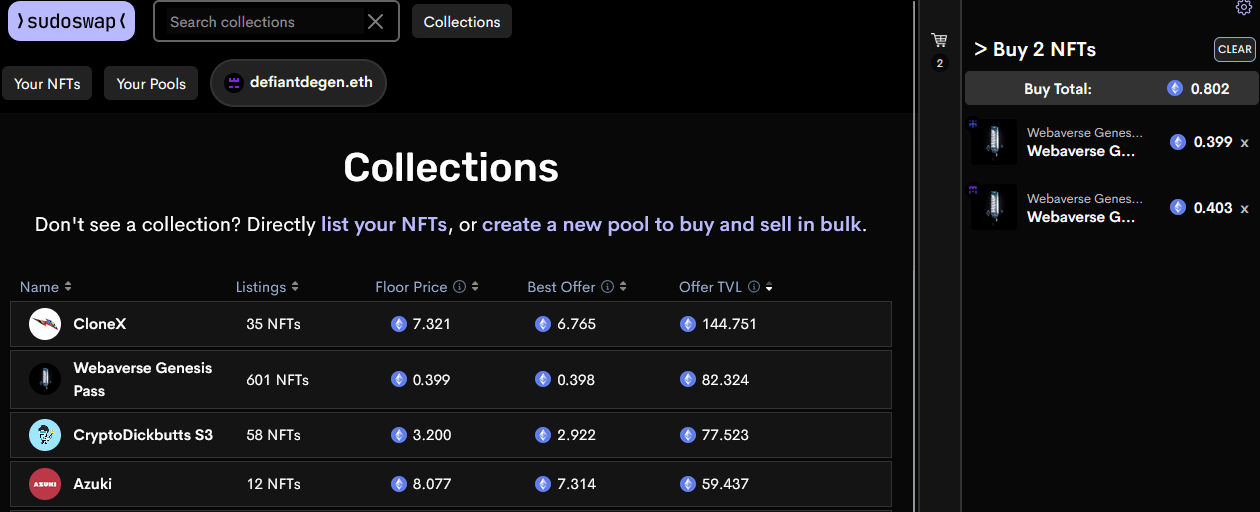
Task: Click the sudoswap logo
Action: pos(71,21)
